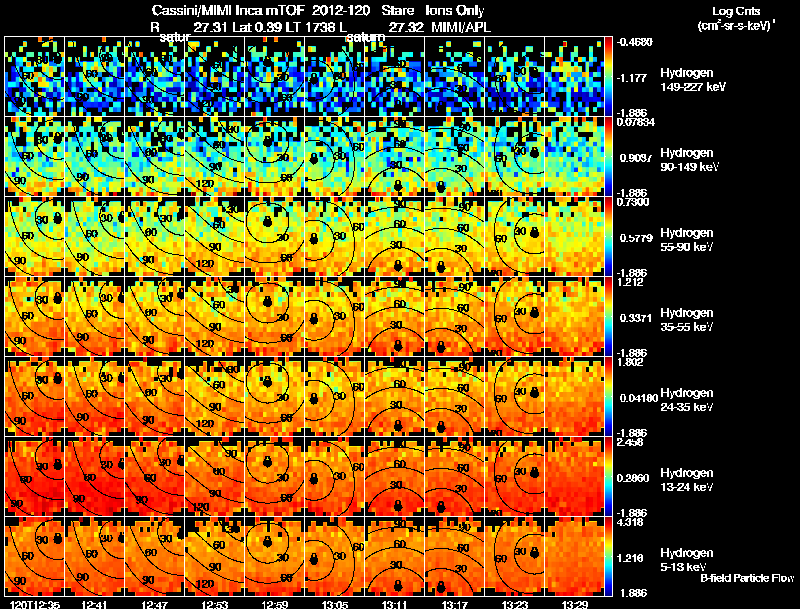
Task: Click the 120T12:35 time axis label
Action: [34, 604]
